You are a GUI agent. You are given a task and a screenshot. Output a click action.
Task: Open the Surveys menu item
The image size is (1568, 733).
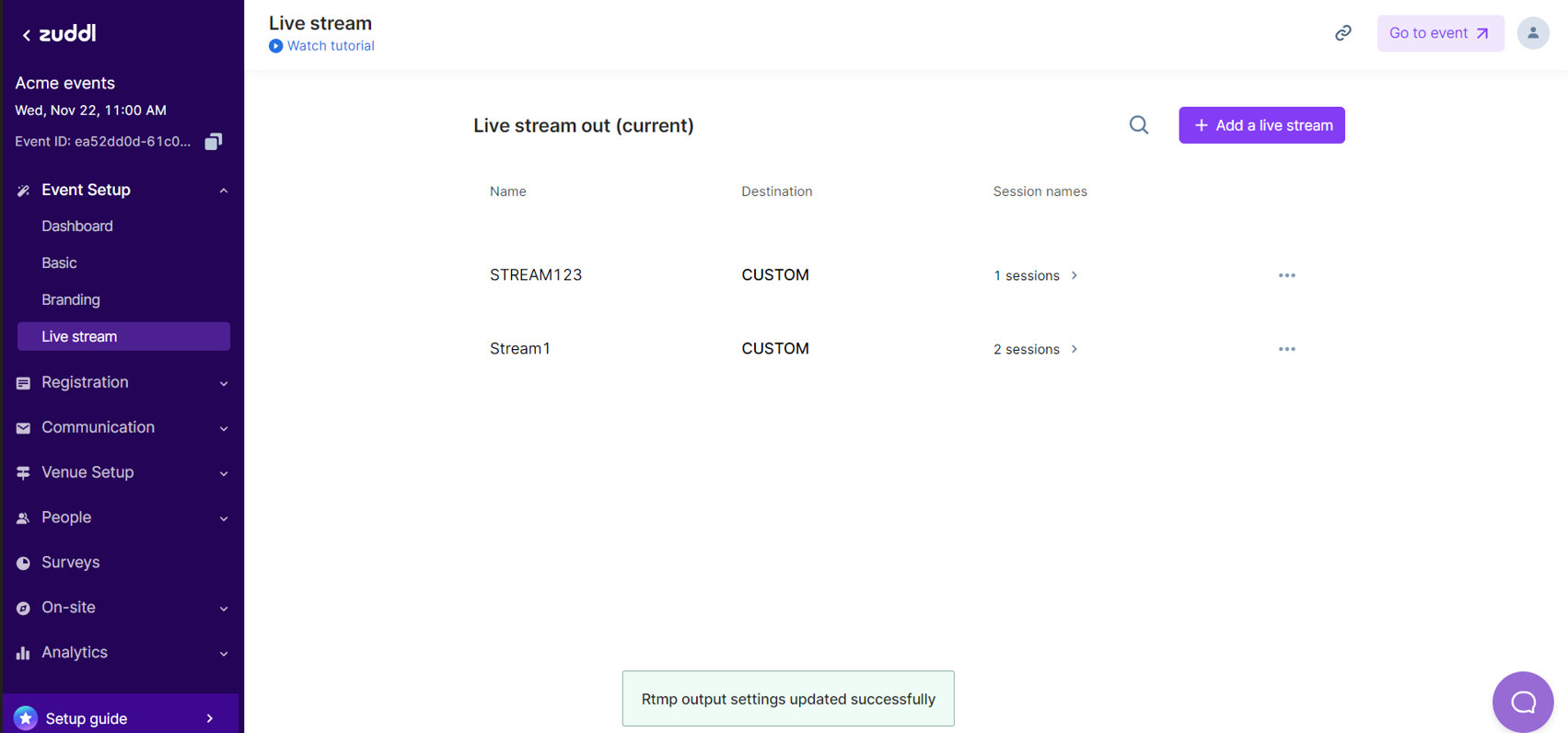coord(71,563)
